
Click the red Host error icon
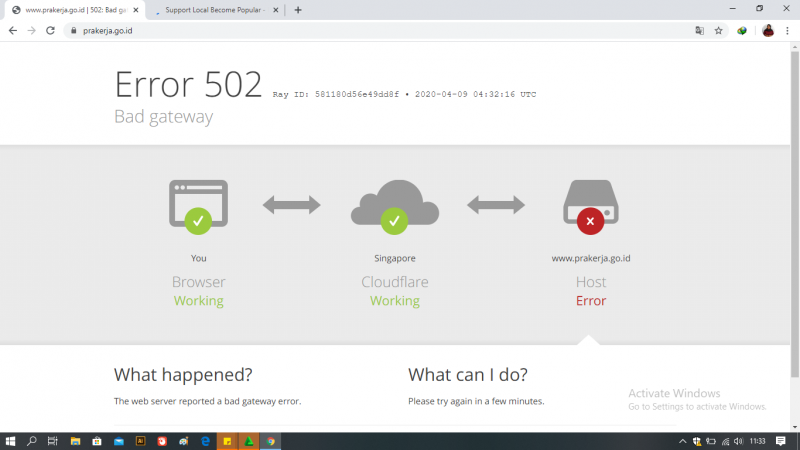(590, 220)
